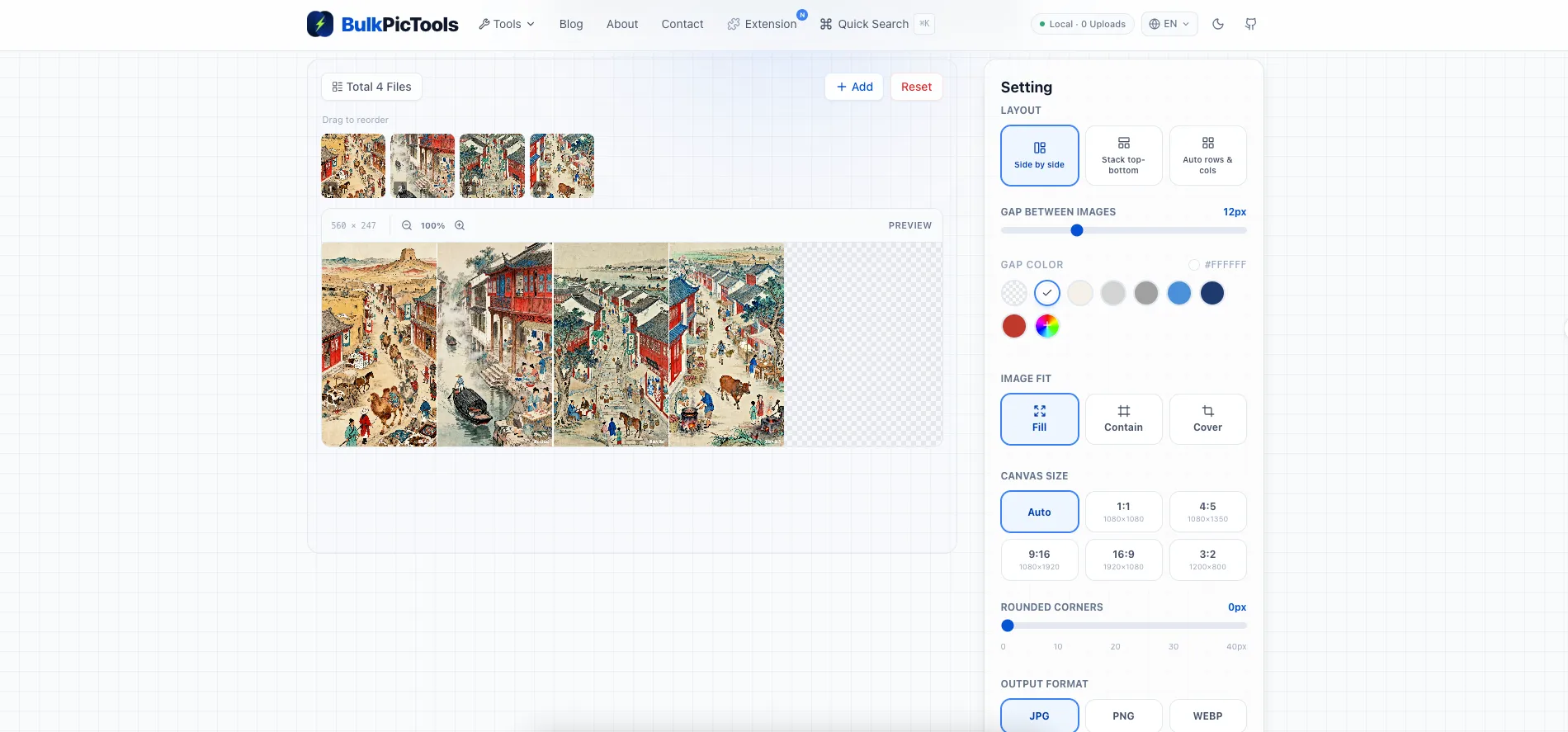
Task: Click the Local 0 Uploads status pill
Action: click(1082, 24)
